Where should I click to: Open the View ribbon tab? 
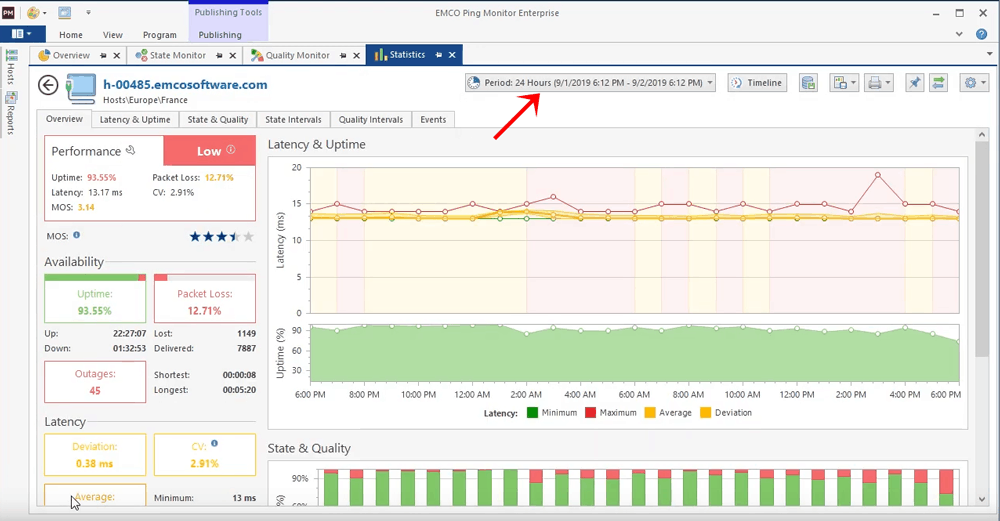(113, 34)
